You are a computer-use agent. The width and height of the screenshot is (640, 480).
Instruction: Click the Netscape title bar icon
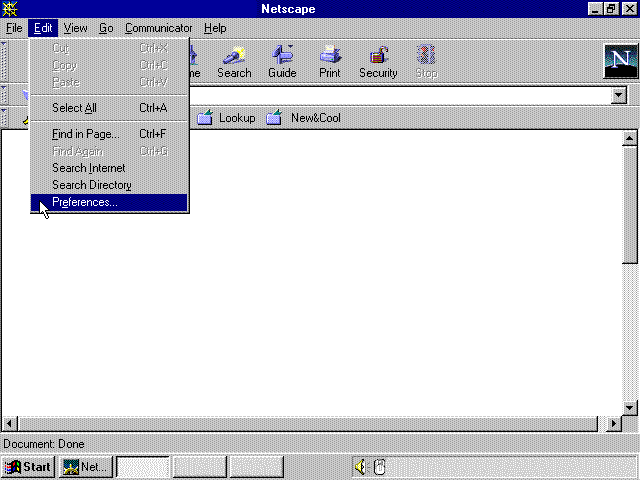[9, 9]
